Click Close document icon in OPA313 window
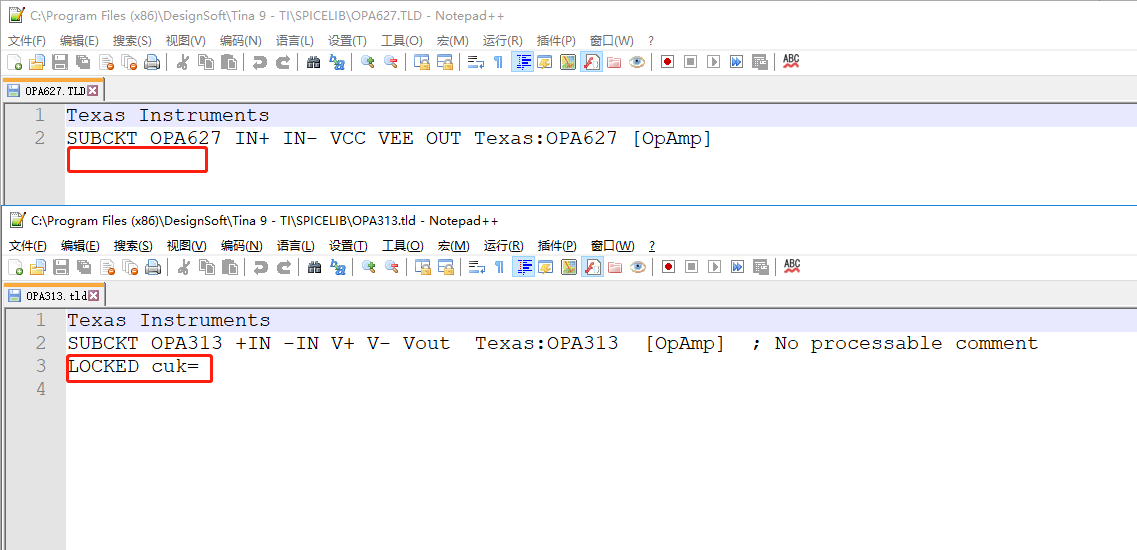The height and width of the screenshot is (550, 1137). (107, 267)
